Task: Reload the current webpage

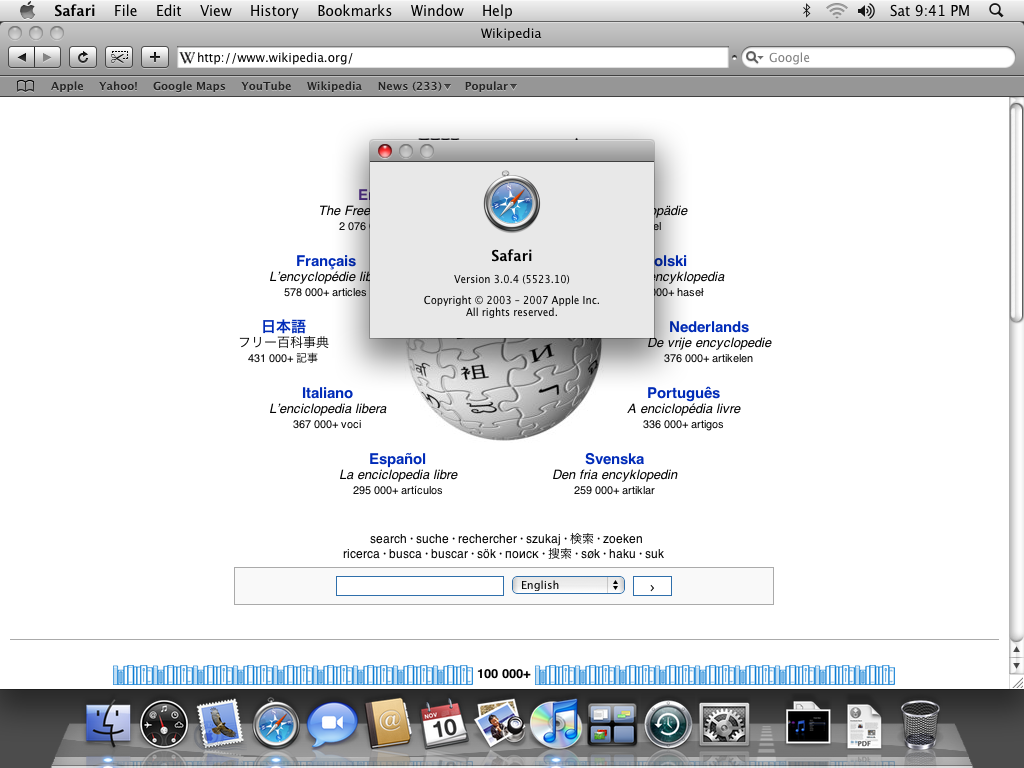Action: (82, 57)
